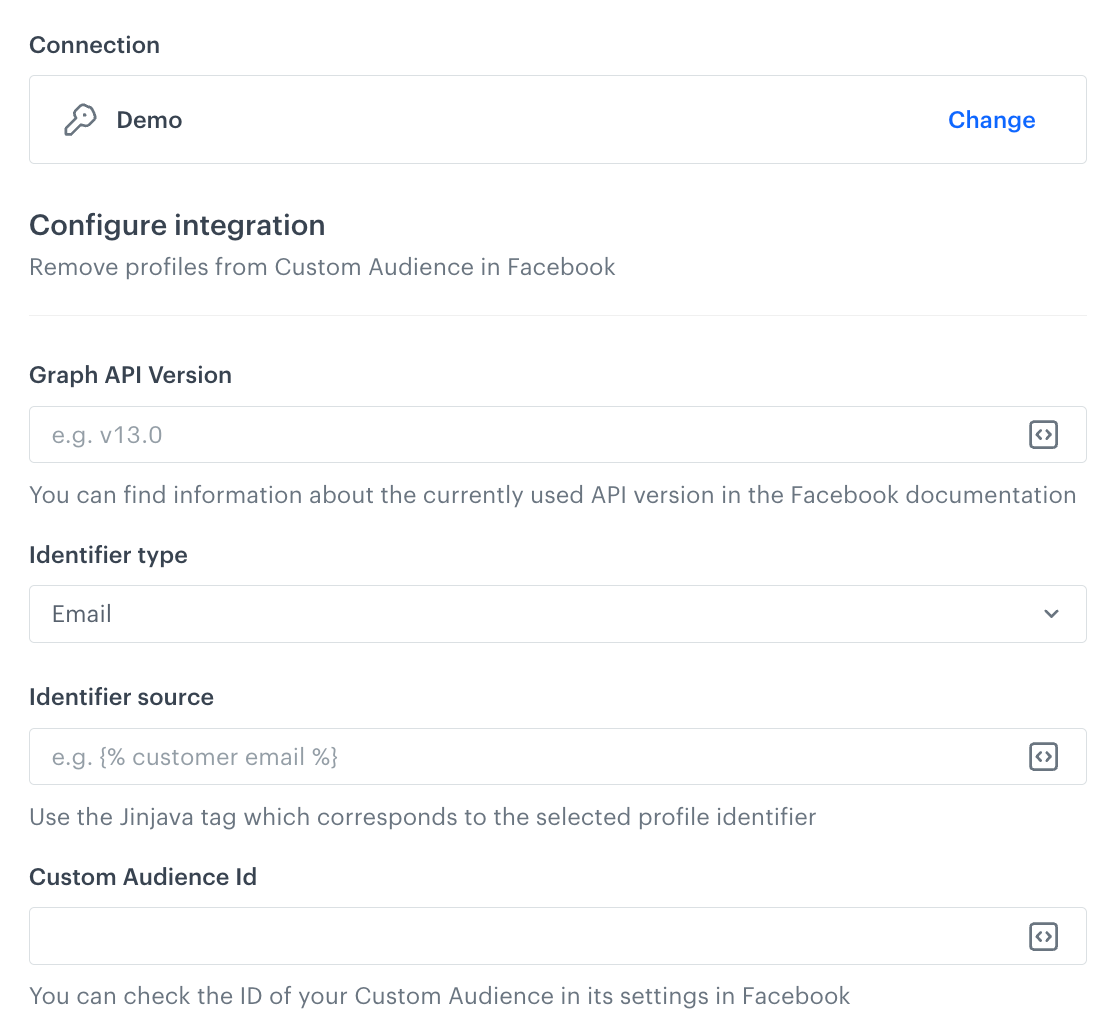The image size is (1098, 1030).
Task: Click the Custom Audience Id label
Action: (143, 877)
